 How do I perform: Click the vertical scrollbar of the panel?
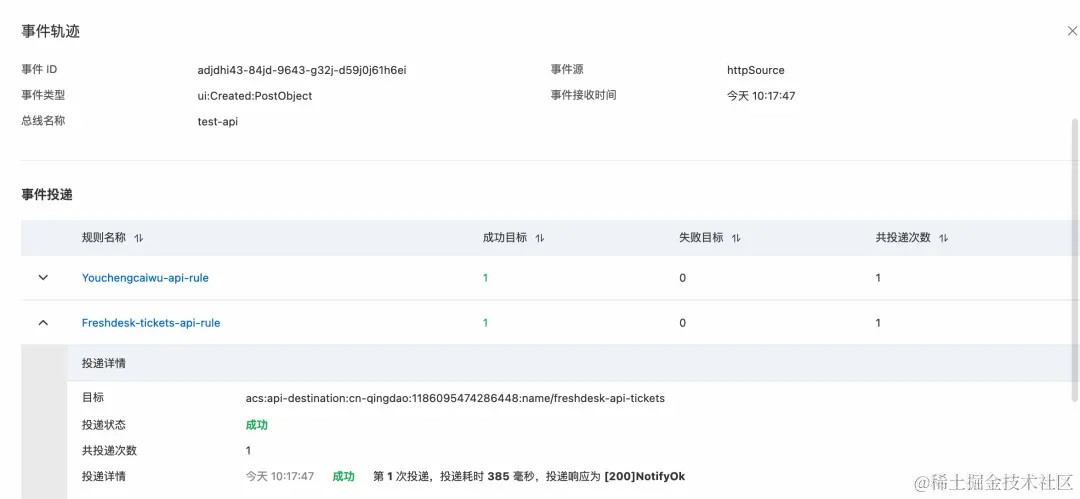click(1075, 258)
